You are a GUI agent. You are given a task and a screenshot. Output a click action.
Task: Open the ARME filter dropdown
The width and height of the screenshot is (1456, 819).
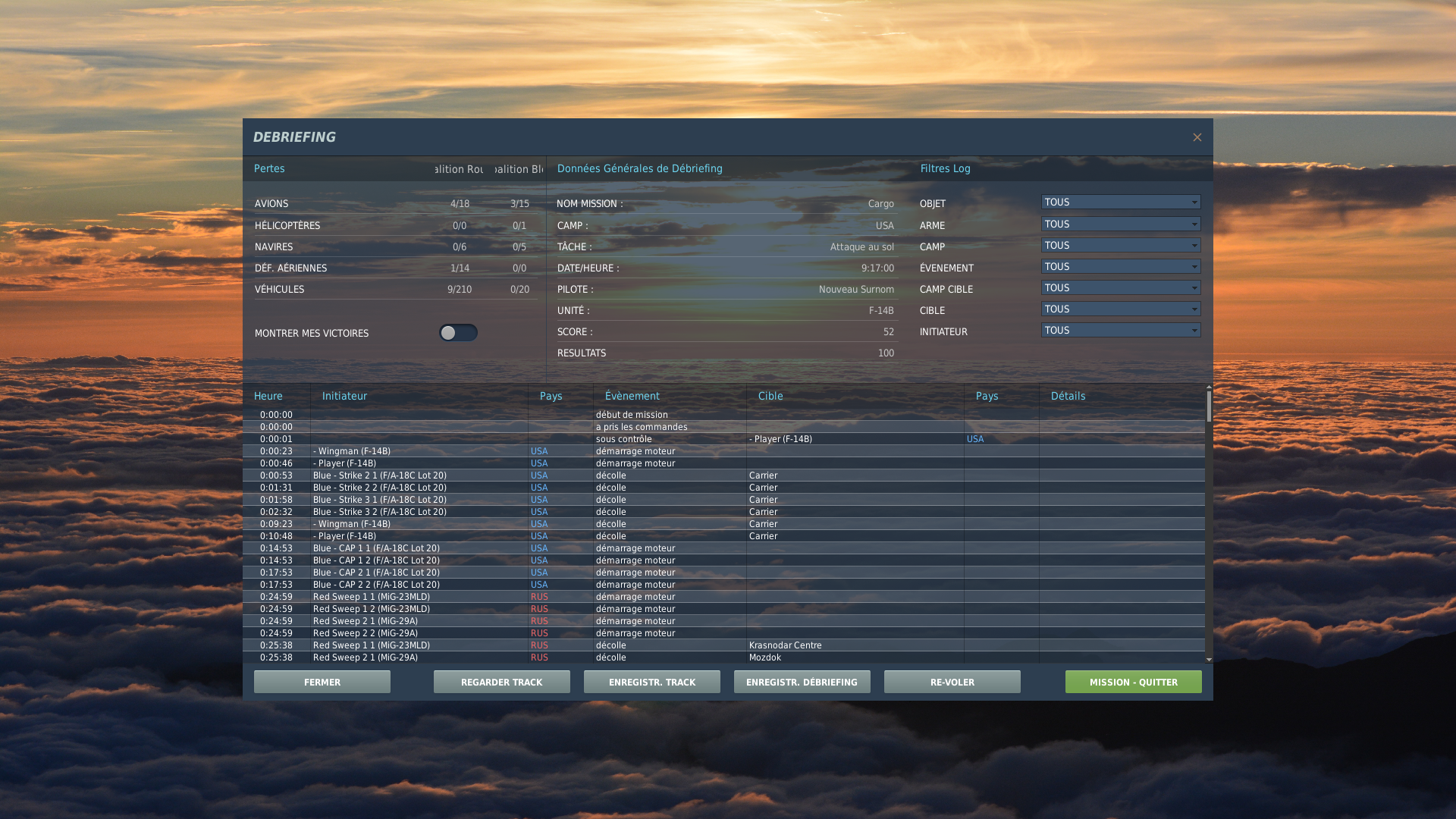click(1121, 224)
